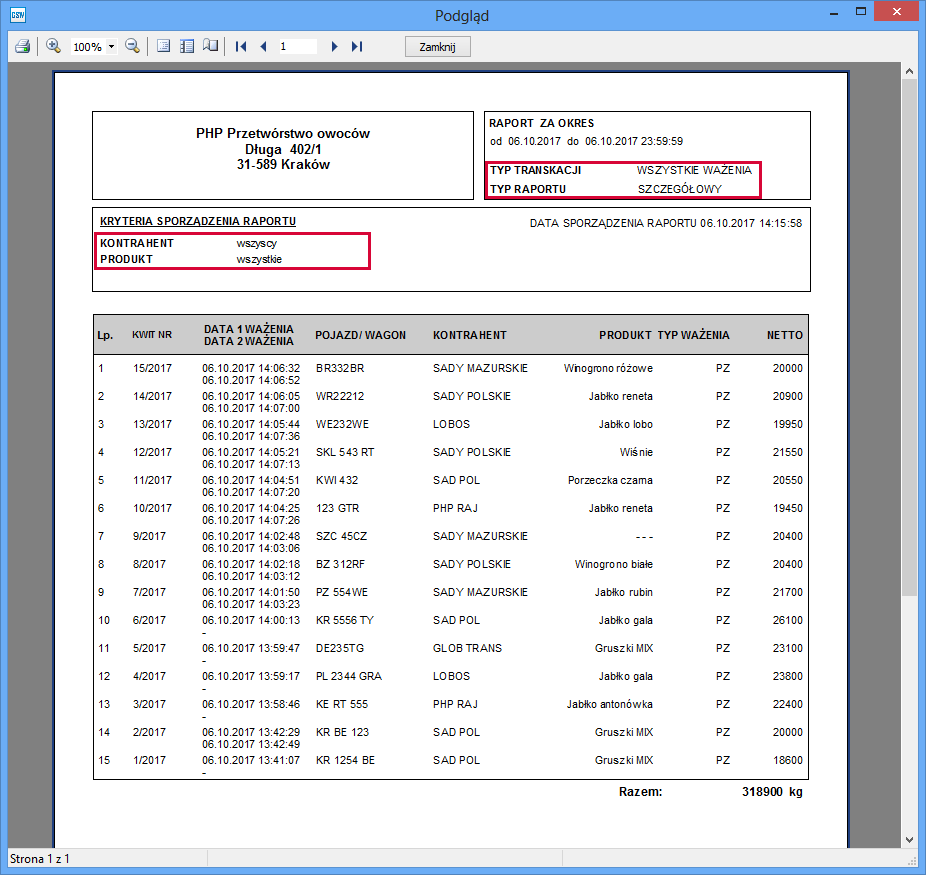Open the 100% zoom level dropdown
The height and width of the screenshot is (875, 926).
coord(111,47)
